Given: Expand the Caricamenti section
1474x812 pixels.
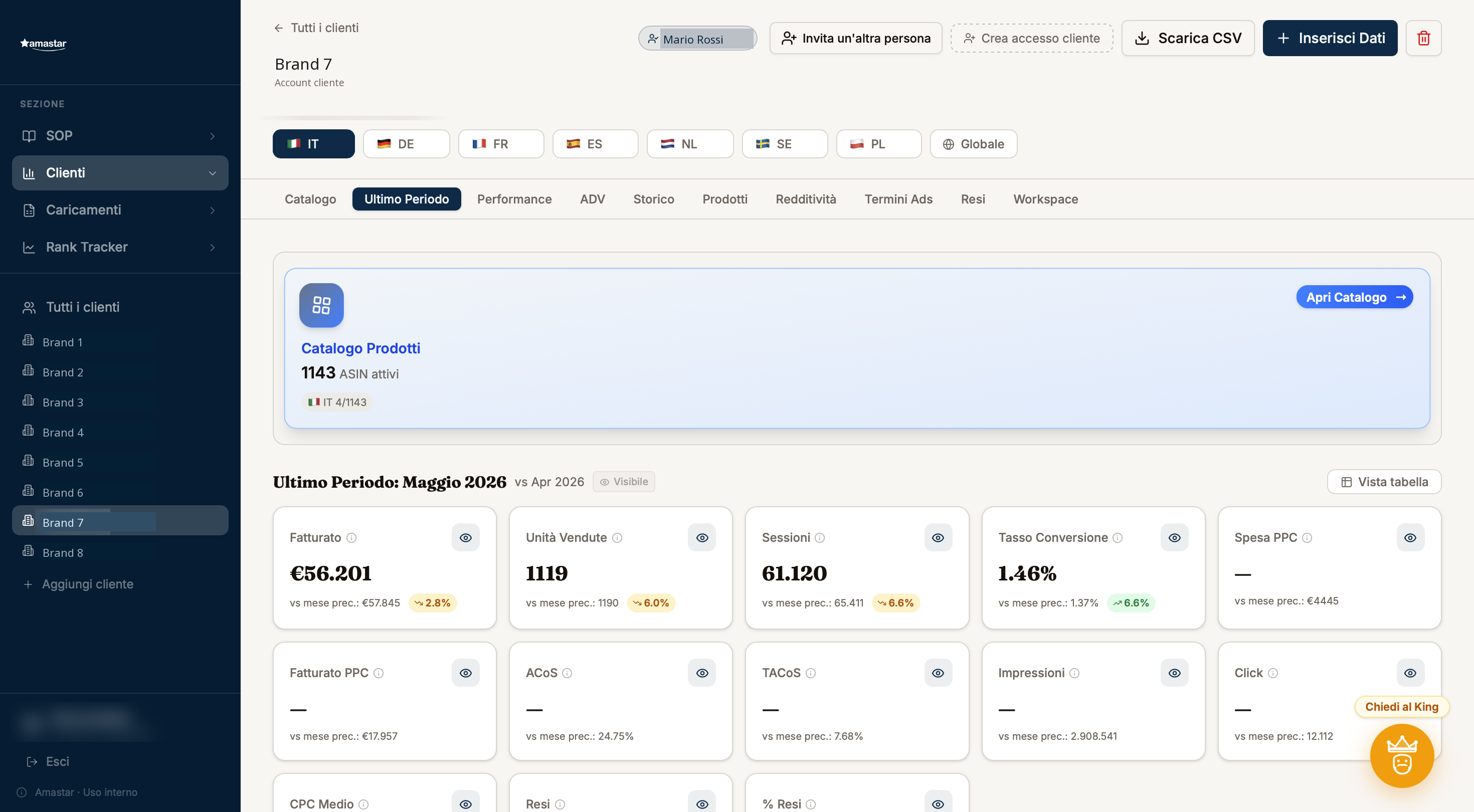Looking at the screenshot, I should pyautogui.click(x=120, y=210).
